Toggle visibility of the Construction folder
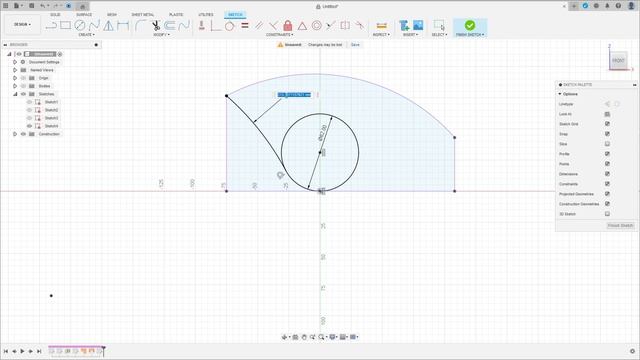 click(23, 134)
